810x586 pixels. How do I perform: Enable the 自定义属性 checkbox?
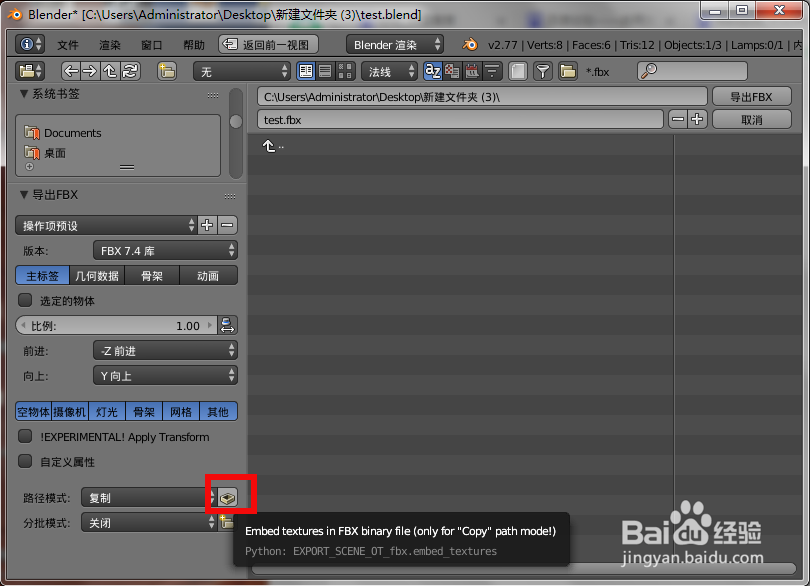[x=25, y=461]
